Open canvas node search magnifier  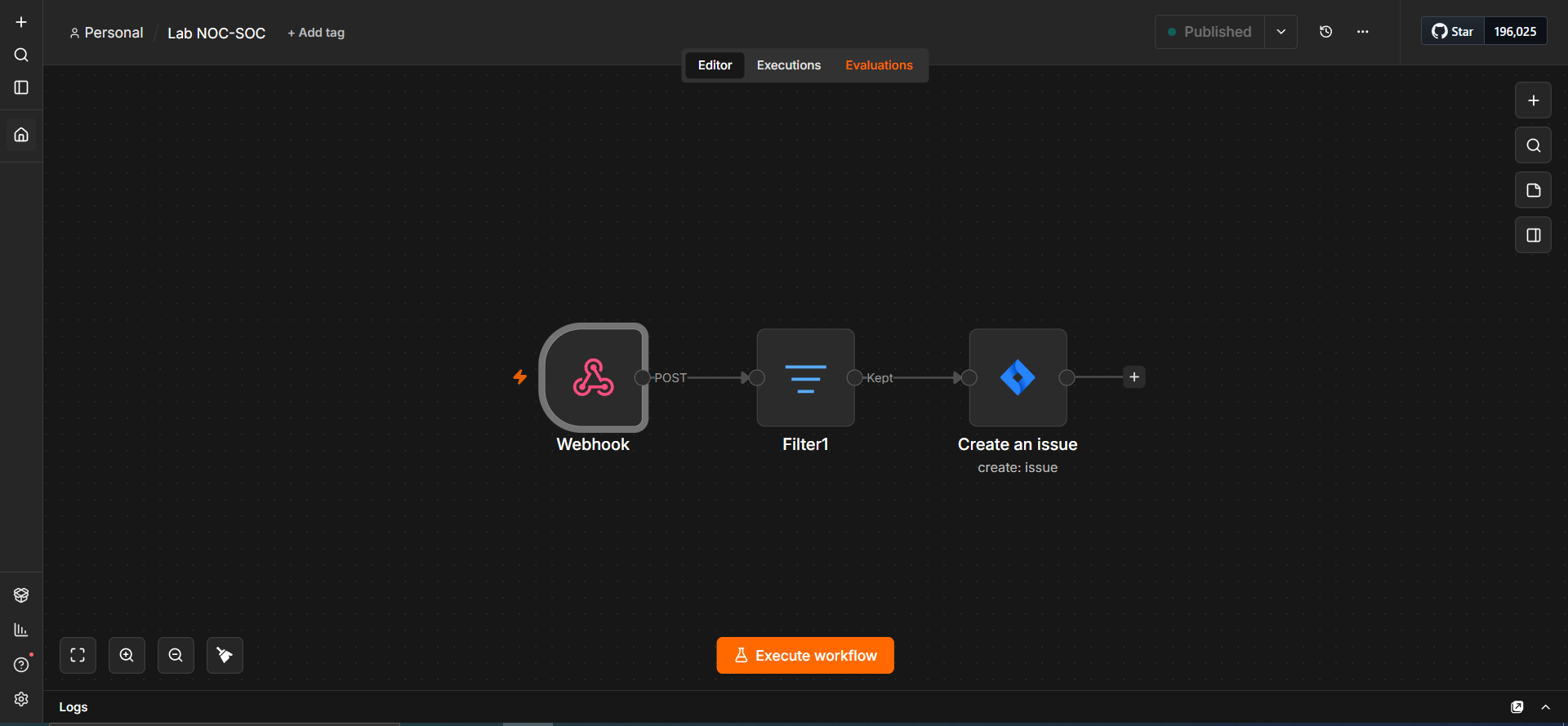pos(1533,145)
